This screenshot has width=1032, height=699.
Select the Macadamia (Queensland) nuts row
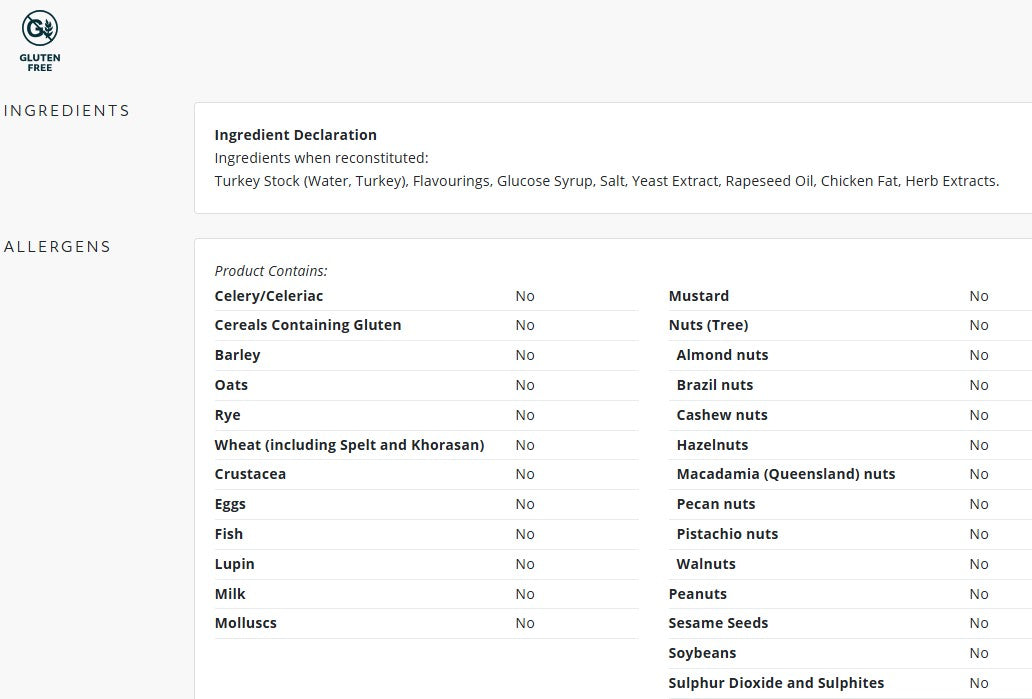[850, 474]
